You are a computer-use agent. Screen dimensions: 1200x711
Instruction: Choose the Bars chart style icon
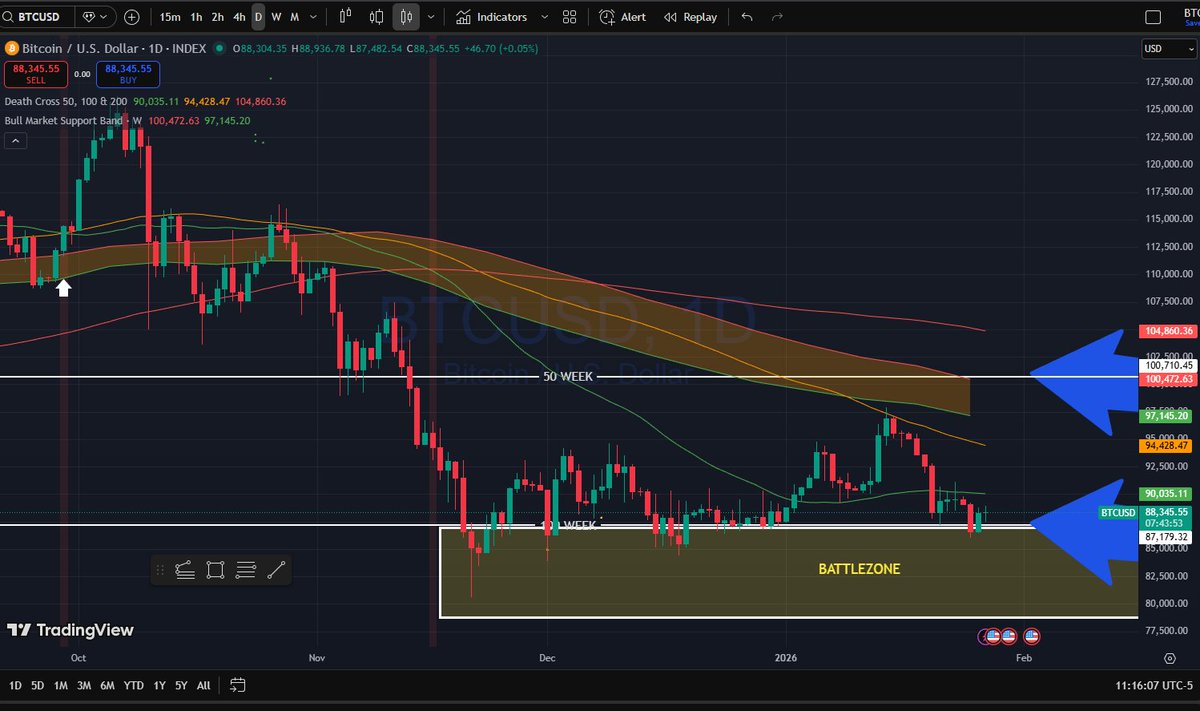point(346,17)
